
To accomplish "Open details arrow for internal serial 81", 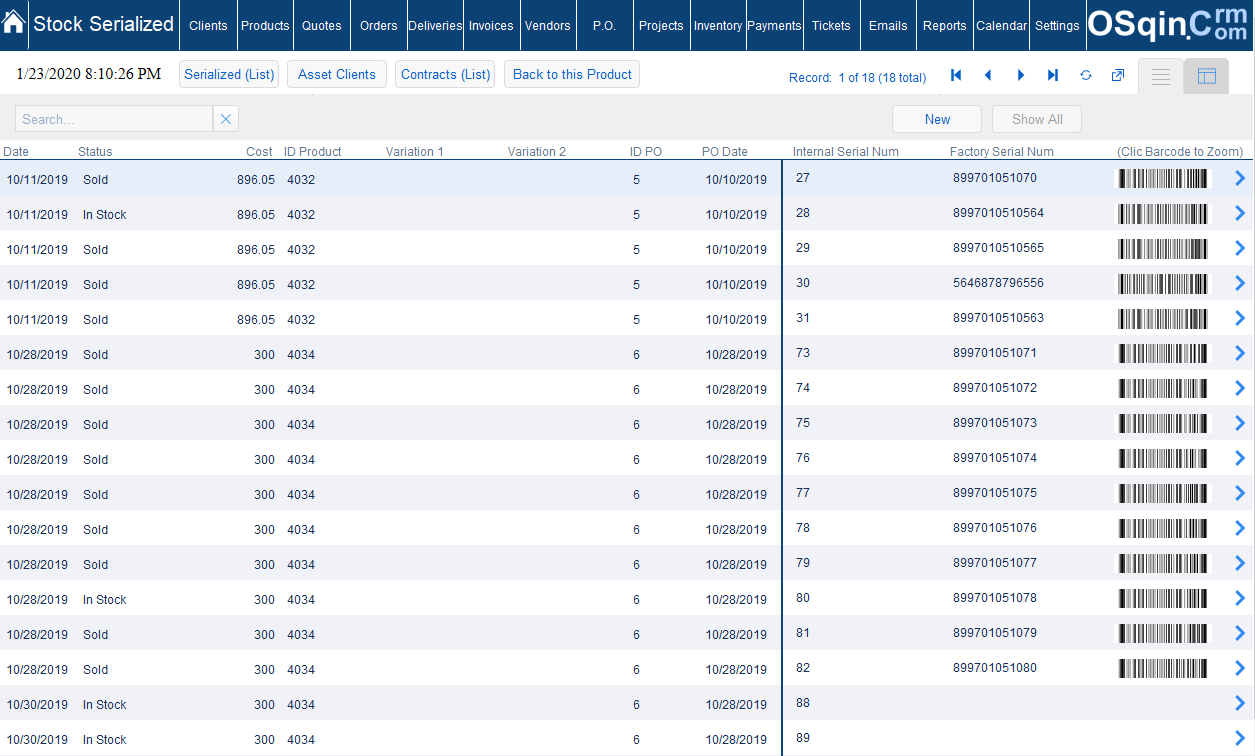I will pyautogui.click(x=1240, y=633).
